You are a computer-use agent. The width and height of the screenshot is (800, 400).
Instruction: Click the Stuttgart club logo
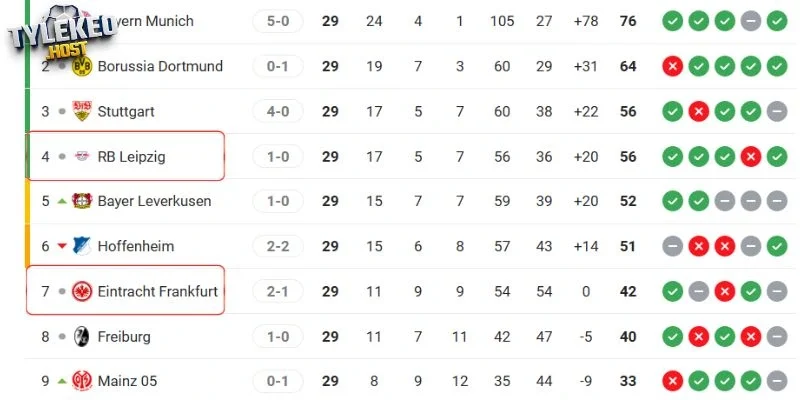click(x=81, y=111)
